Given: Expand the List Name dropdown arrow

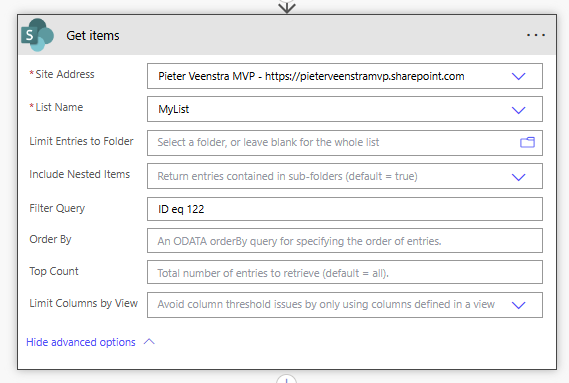Looking at the screenshot, I should [x=518, y=110].
